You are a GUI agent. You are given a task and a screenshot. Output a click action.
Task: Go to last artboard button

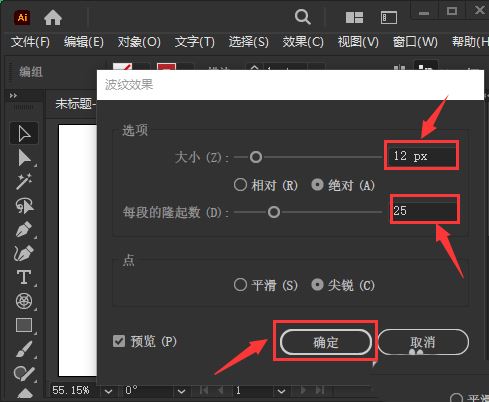pyautogui.click(x=319, y=390)
